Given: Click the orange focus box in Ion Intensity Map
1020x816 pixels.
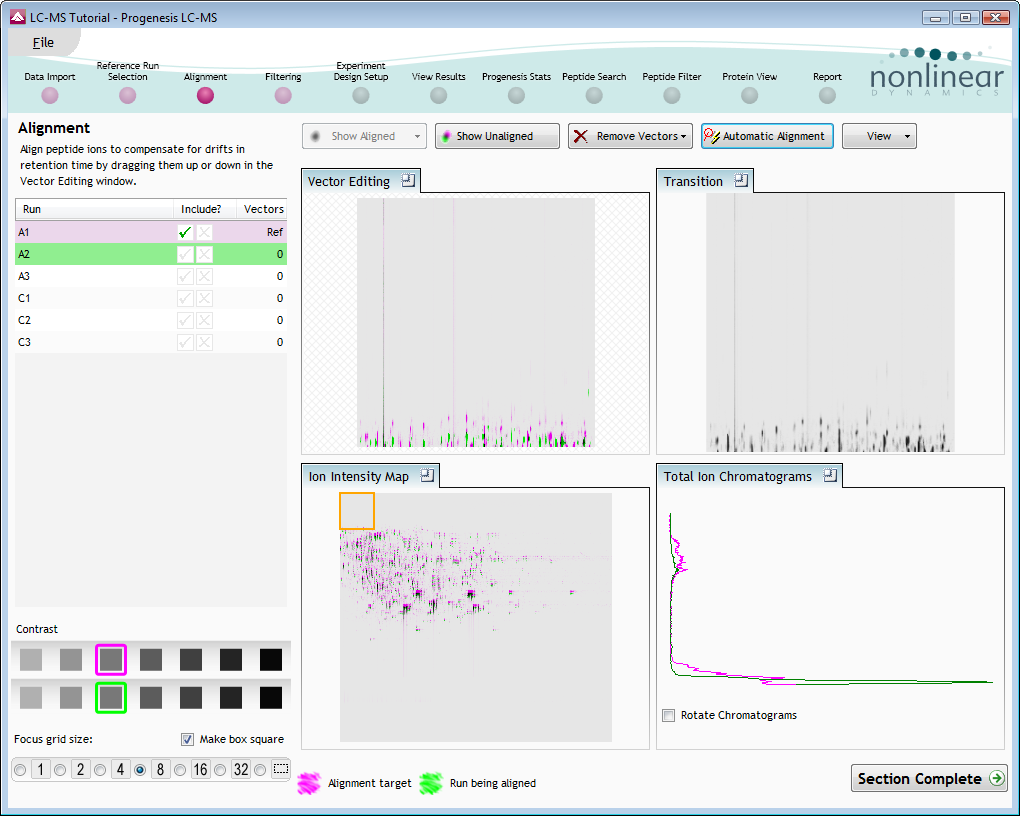Looking at the screenshot, I should 357,511.
